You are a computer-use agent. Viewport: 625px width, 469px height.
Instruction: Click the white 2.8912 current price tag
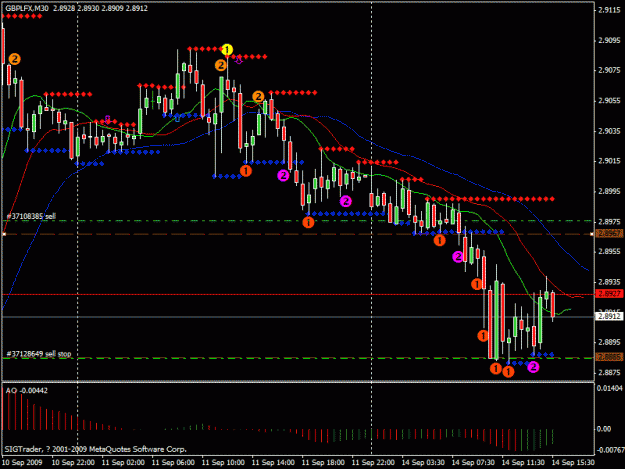click(609, 316)
